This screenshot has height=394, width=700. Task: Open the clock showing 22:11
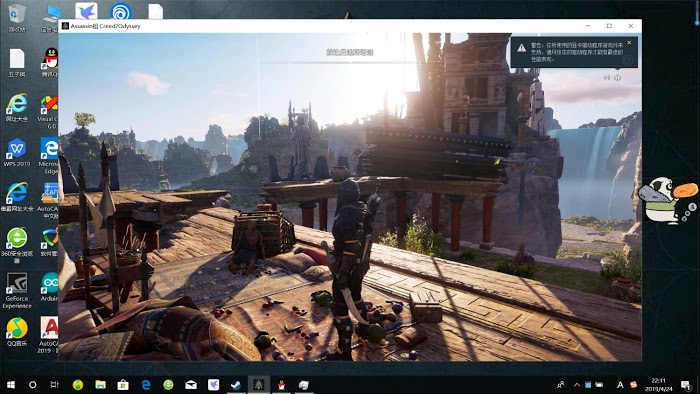click(658, 385)
